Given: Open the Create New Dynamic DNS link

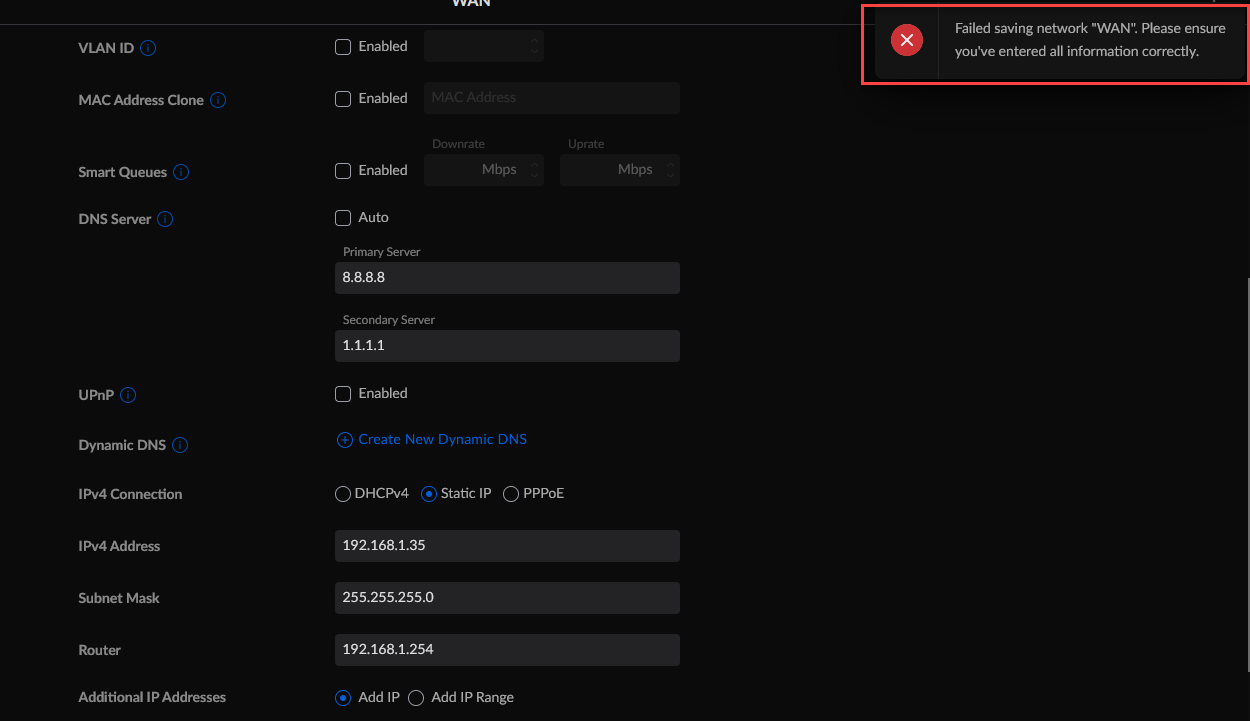Looking at the screenshot, I should (x=442, y=440).
